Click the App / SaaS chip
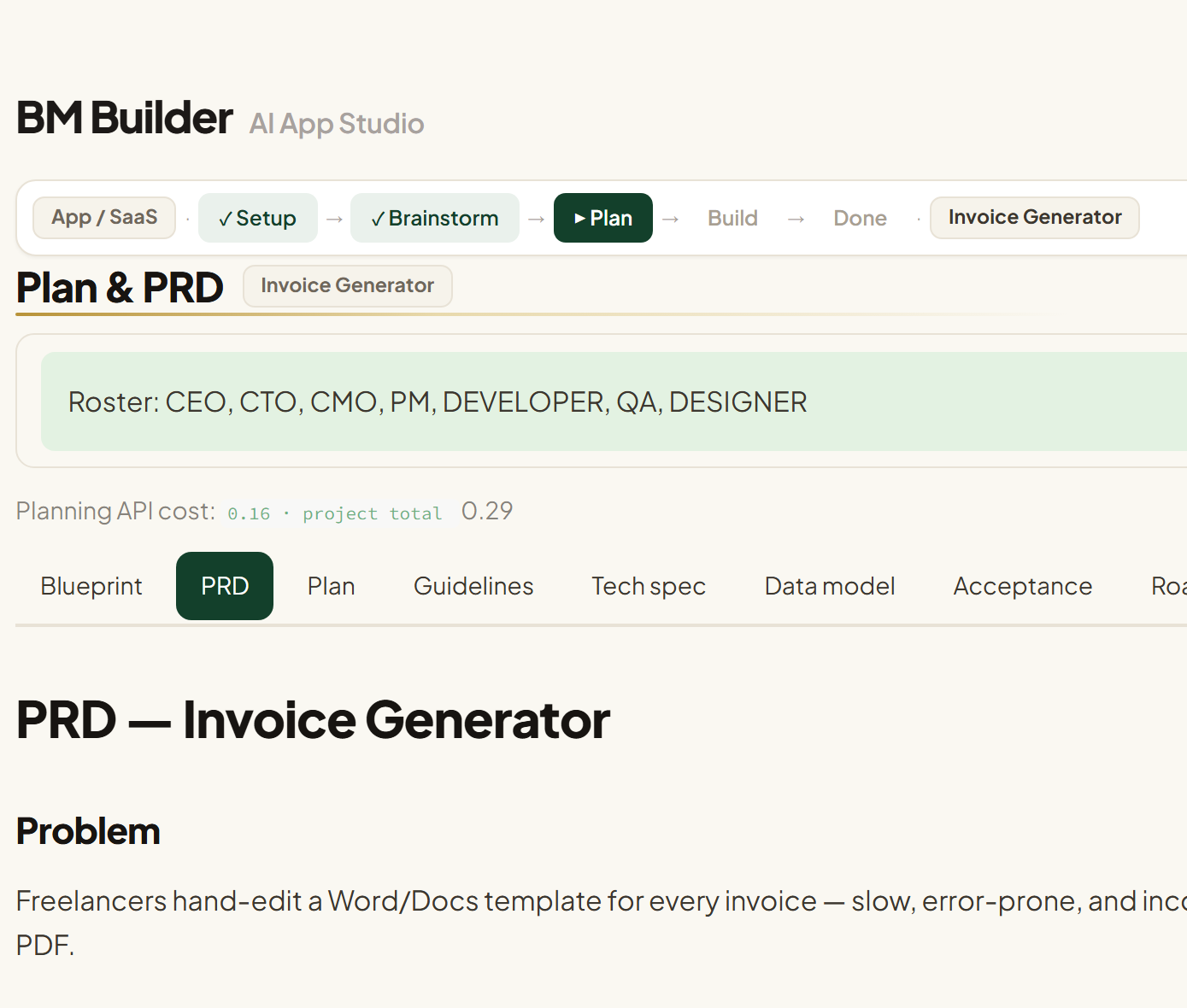 (x=104, y=218)
